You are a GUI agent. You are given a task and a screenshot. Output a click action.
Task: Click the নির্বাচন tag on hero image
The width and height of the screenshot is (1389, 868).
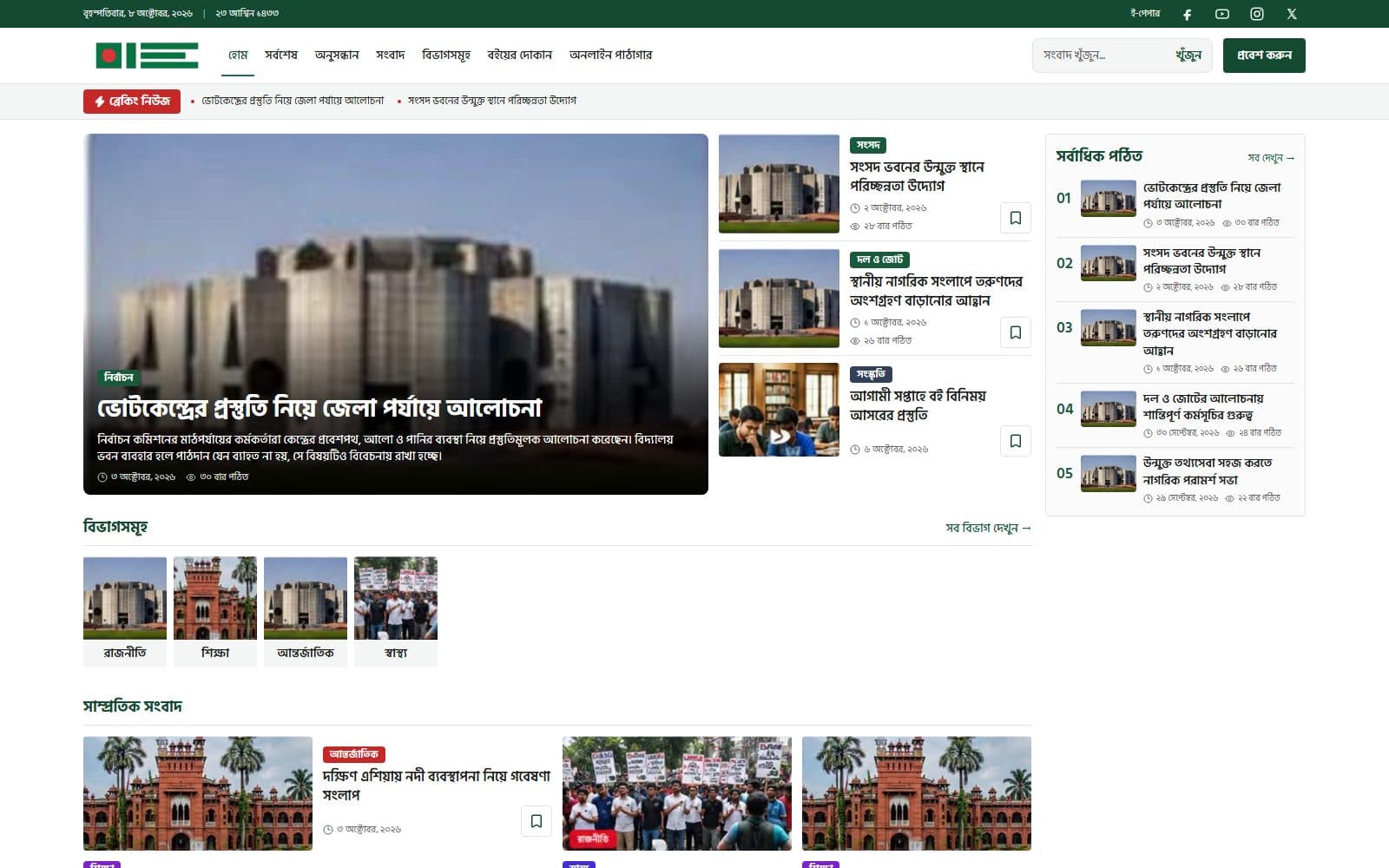(118, 378)
